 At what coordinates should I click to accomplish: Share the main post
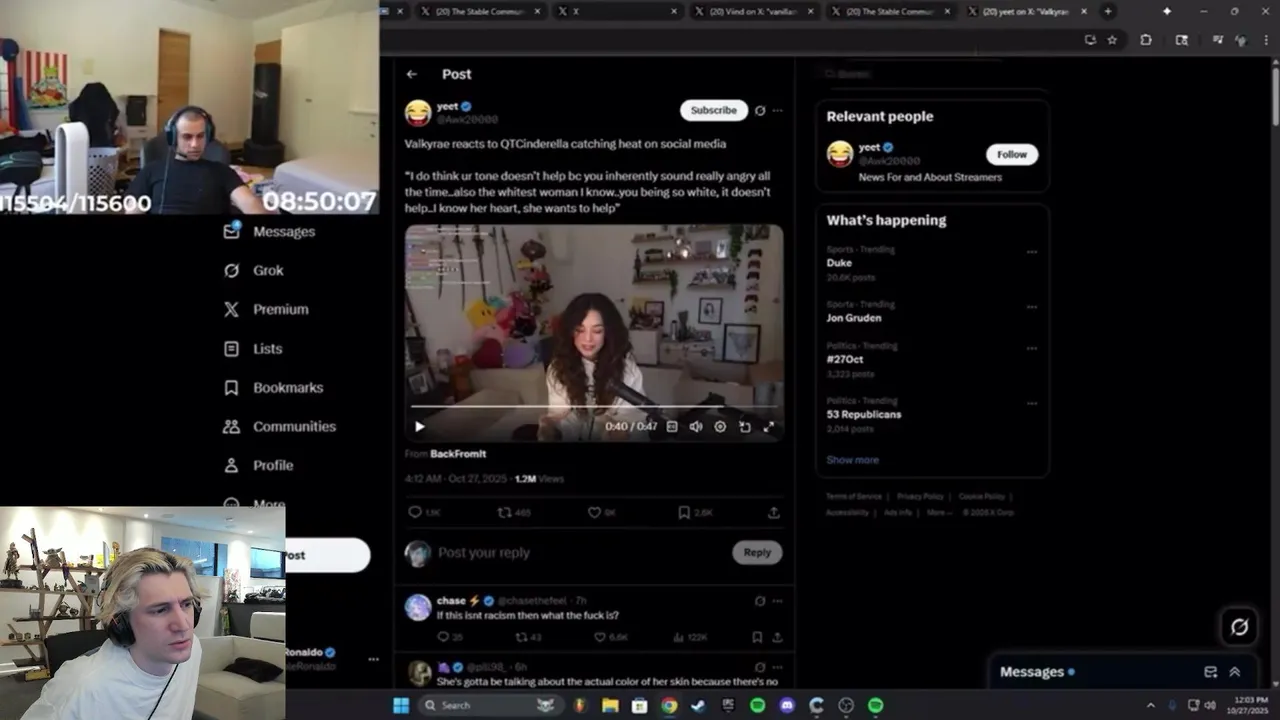(x=774, y=512)
